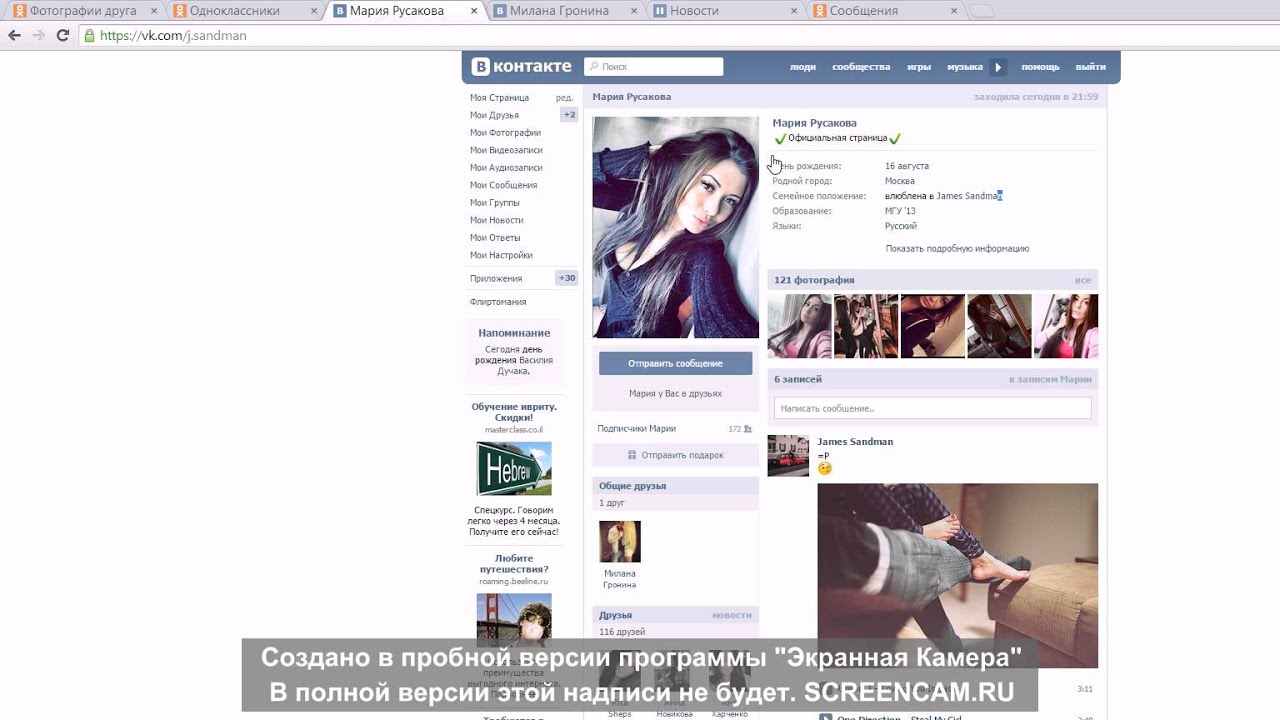Open Милана Гронина's avatar in common friends
Screen dimensions: 1280x720
click(x=620, y=541)
